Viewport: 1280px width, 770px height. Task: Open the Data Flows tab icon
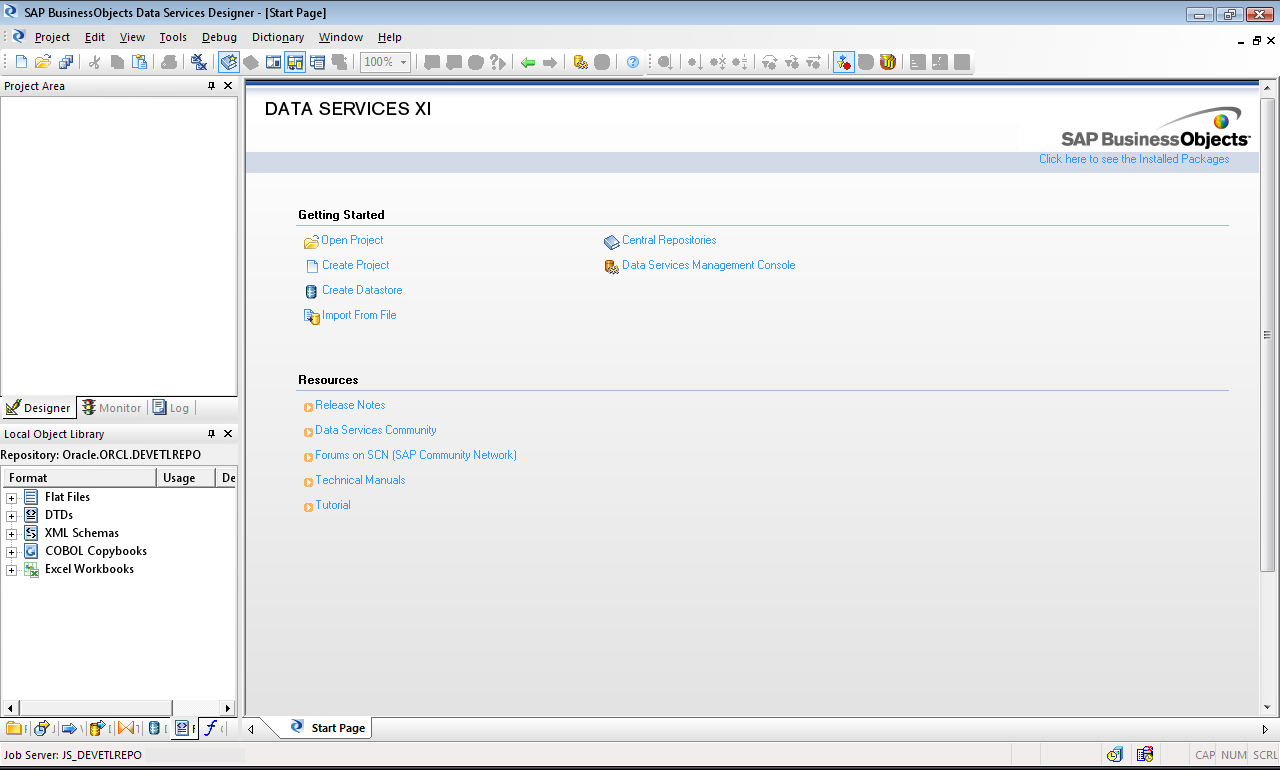pyautogui.click(x=100, y=728)
